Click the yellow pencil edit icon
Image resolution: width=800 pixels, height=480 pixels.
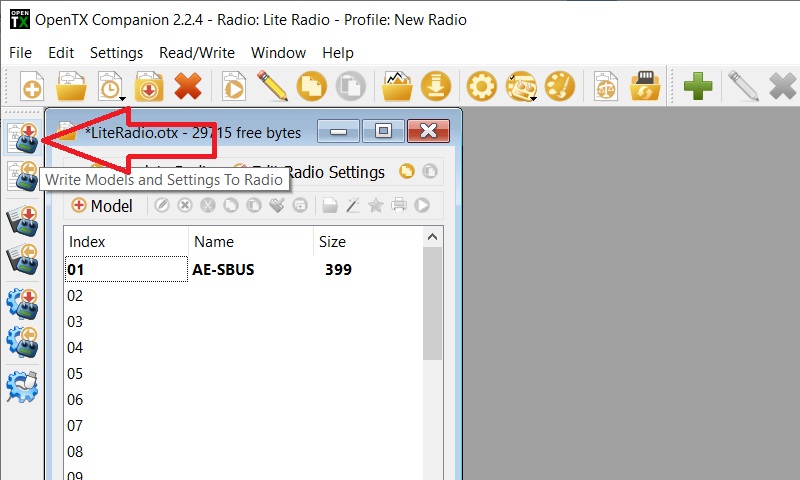pyautogui.click(x=272, y=86)
